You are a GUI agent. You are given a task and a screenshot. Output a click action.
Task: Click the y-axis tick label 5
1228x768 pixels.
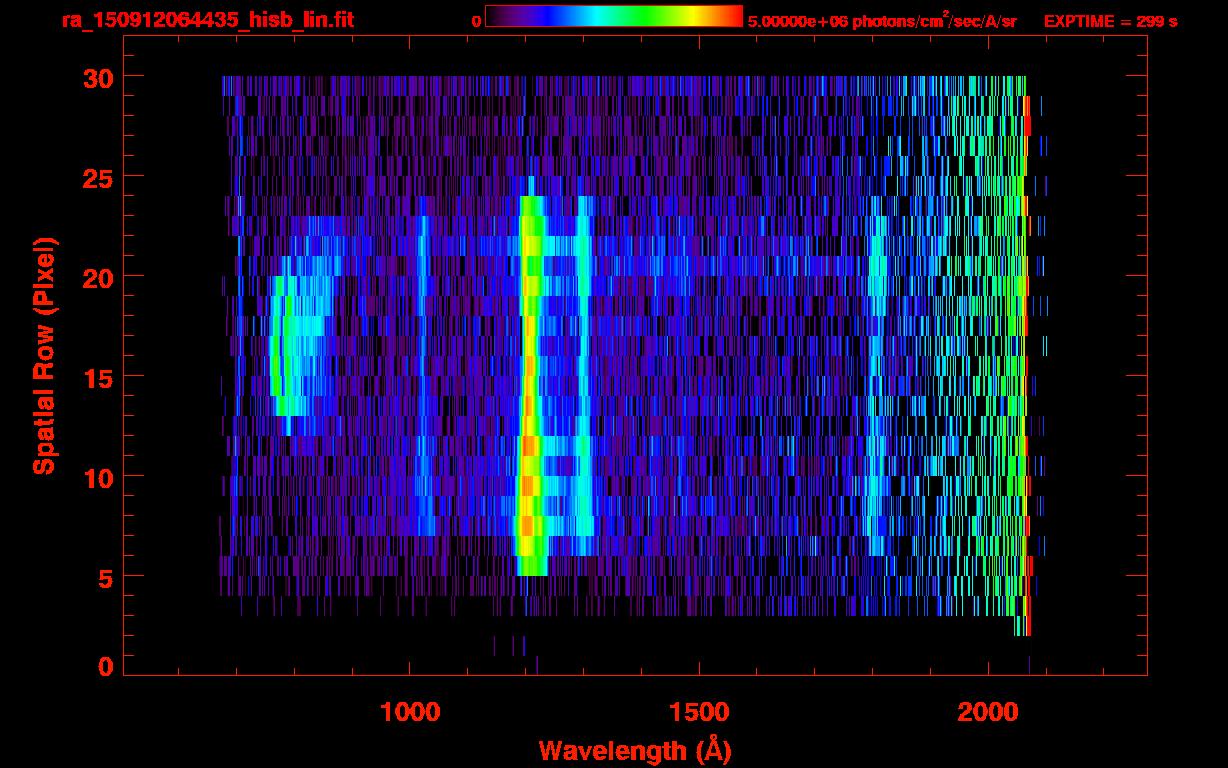coord(105,577)
